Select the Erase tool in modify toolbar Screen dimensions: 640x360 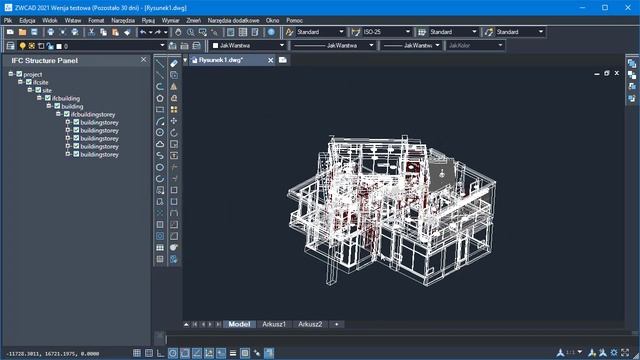click(x=174, y=64)
